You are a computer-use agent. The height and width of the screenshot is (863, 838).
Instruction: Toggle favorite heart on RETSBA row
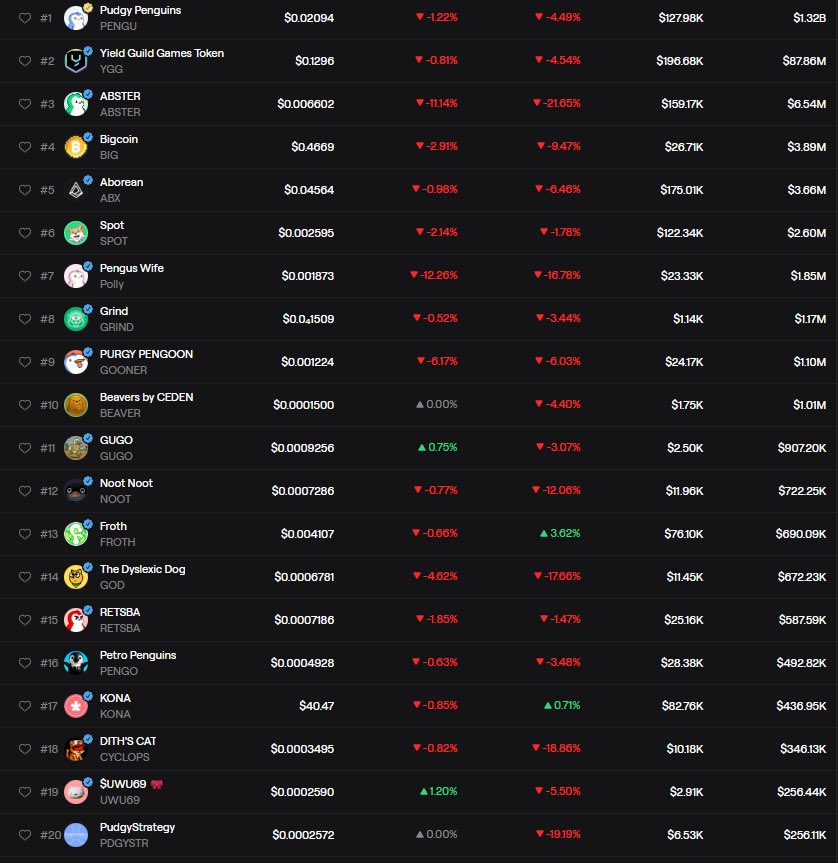coord(25,620)
